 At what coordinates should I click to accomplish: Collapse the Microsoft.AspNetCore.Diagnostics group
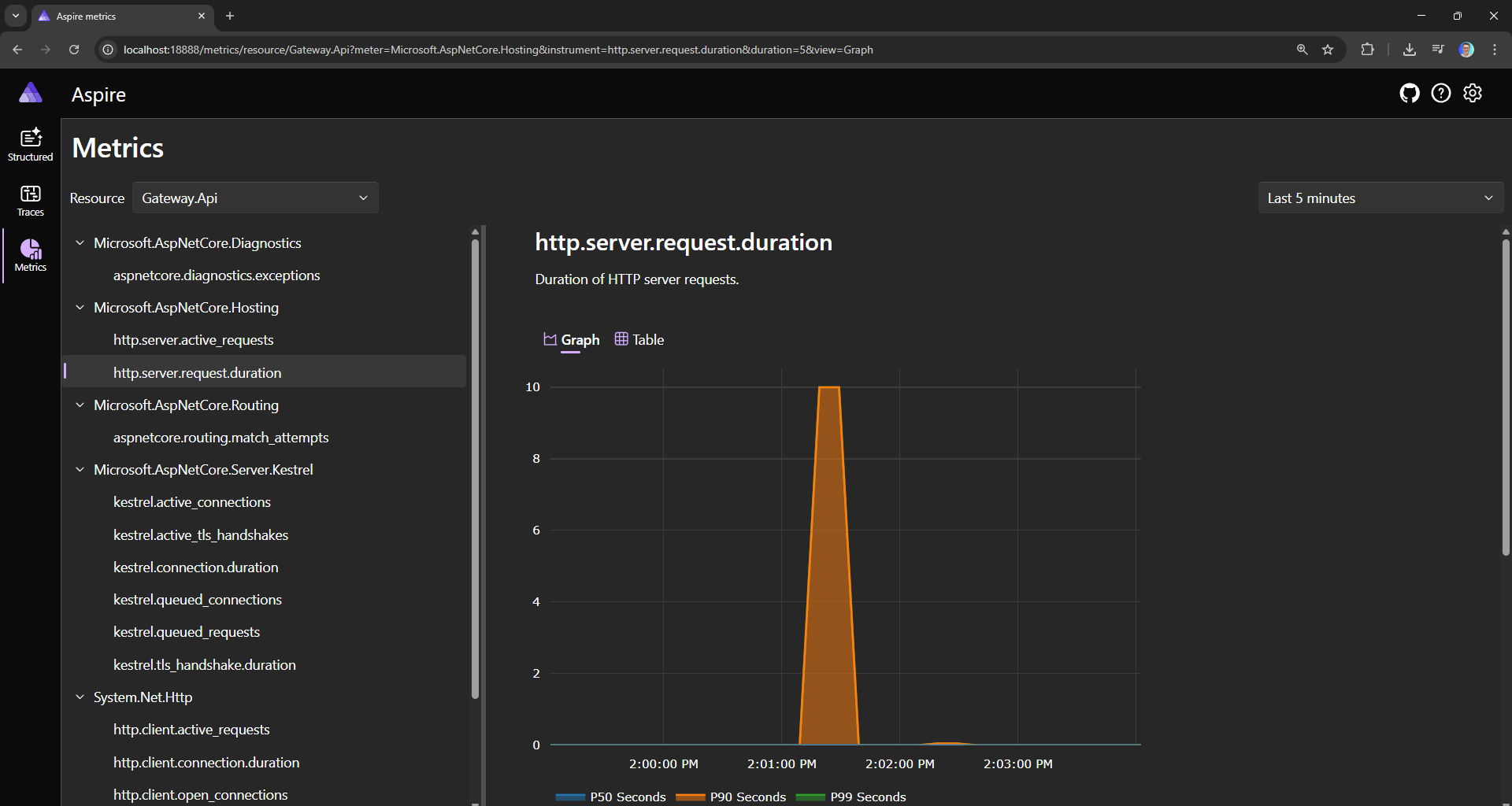pyautogui.click(x=80, y=243)
